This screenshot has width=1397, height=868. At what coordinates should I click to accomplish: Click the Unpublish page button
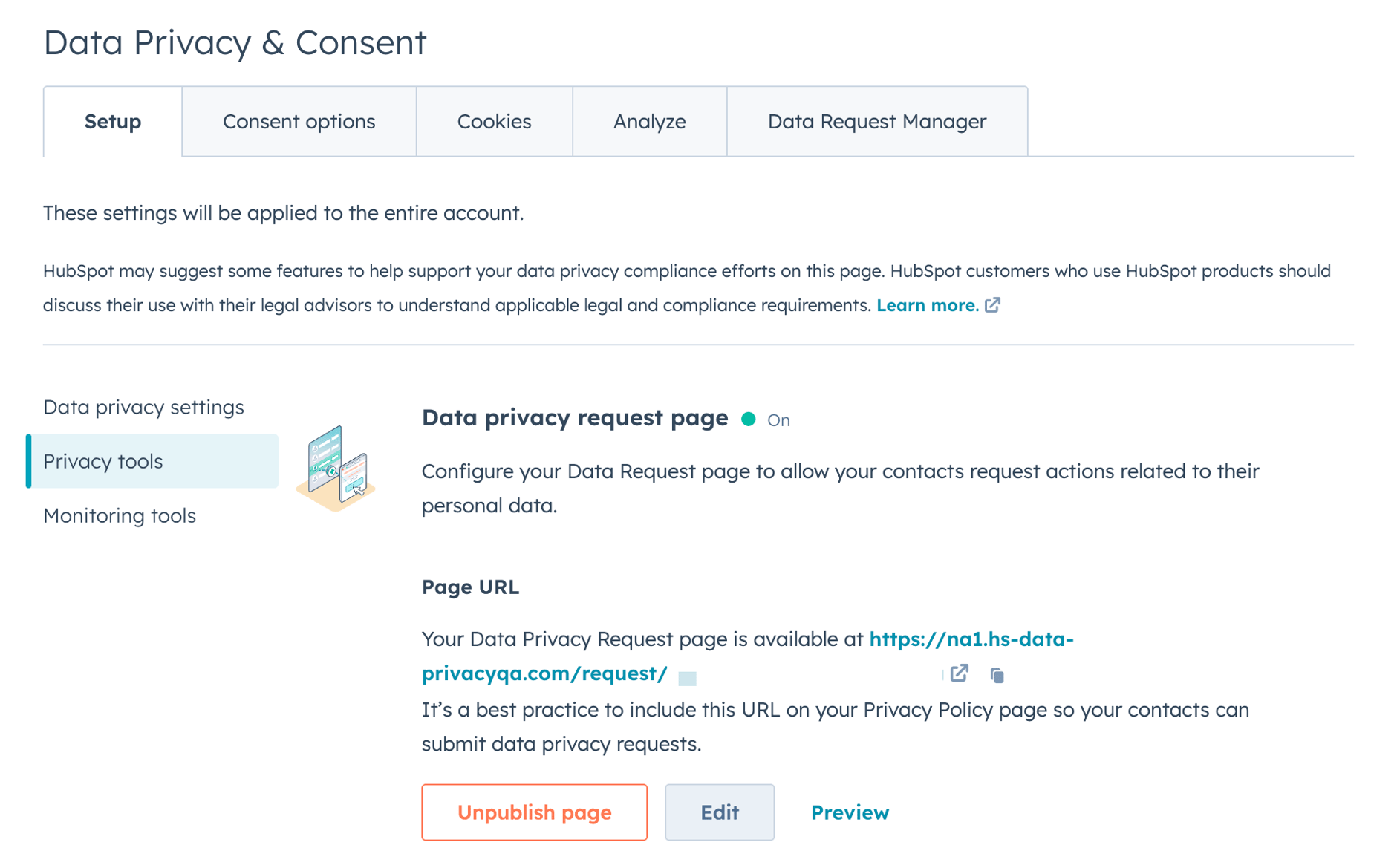(534, 812)
